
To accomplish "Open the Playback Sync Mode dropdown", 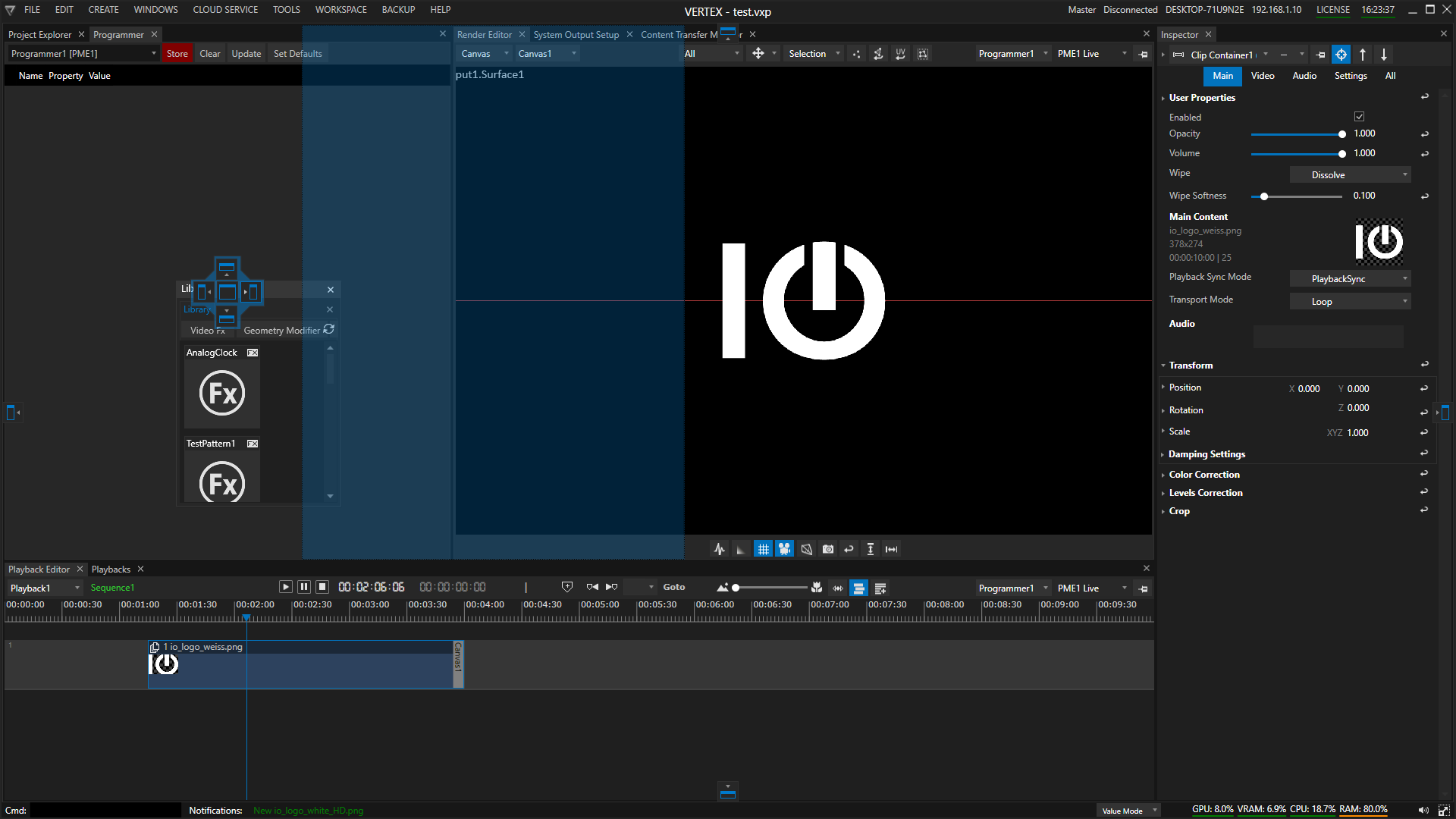I will point(1351,279).
